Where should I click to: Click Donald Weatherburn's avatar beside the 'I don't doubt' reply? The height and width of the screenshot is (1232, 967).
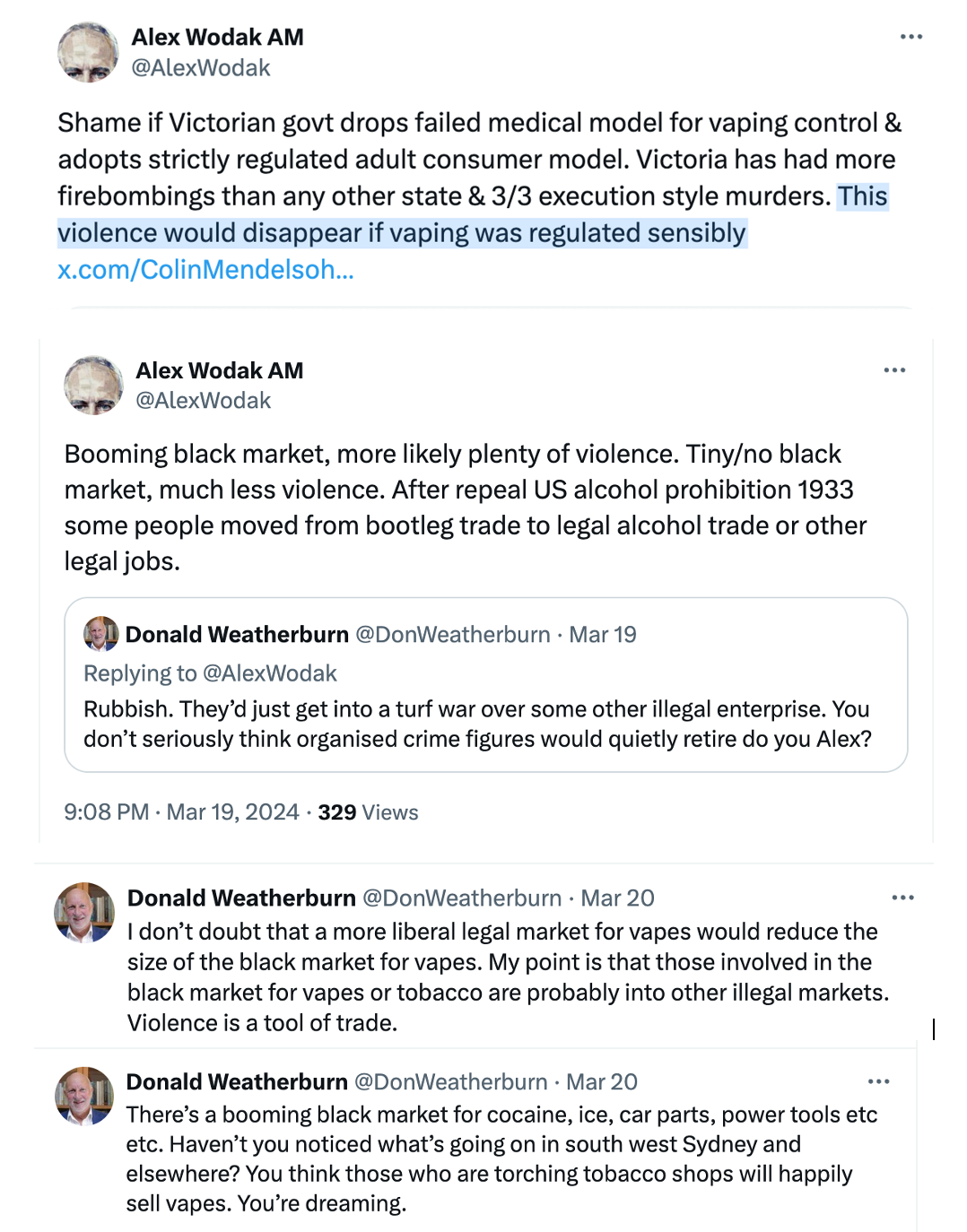coord(85,912)
